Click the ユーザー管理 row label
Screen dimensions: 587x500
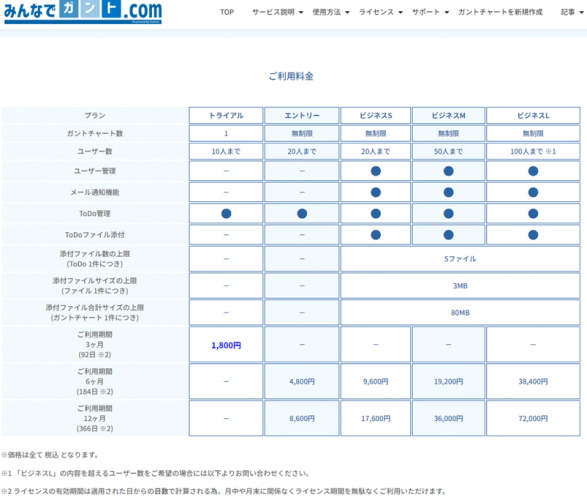pos(95,171)
